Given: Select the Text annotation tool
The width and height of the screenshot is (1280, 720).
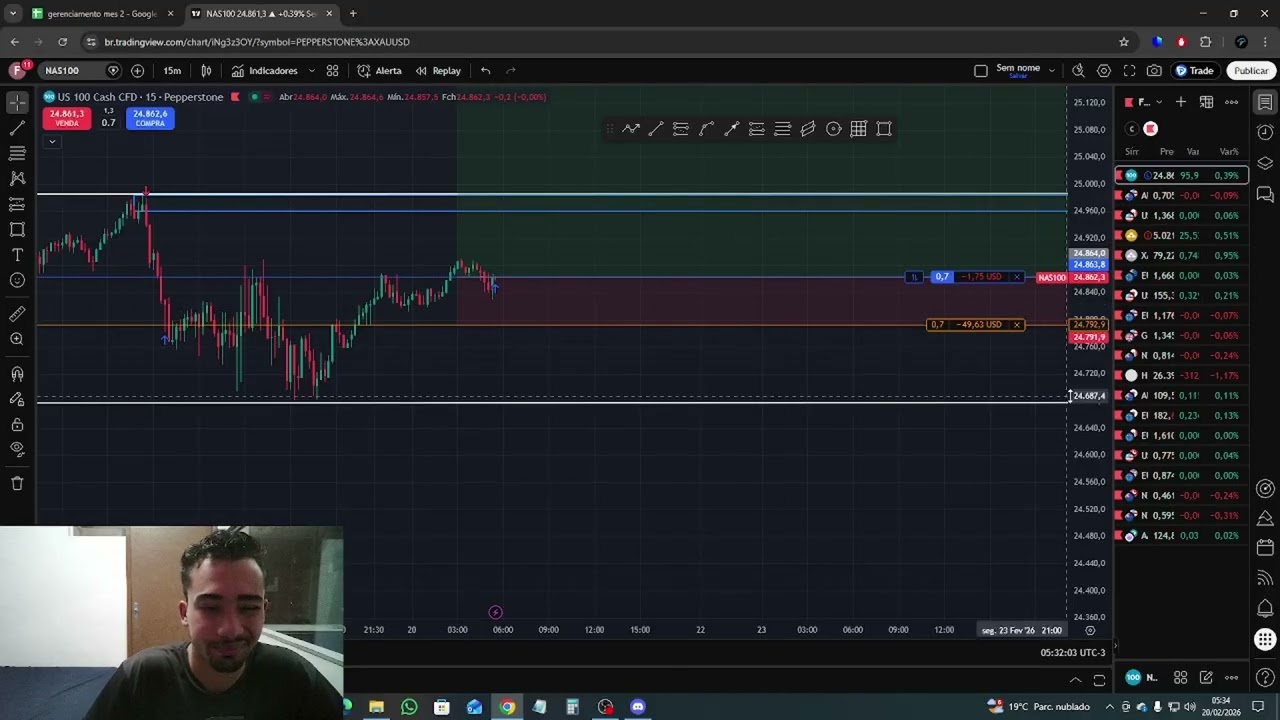Looking at the screenshot, I should (x=17, y=255).
